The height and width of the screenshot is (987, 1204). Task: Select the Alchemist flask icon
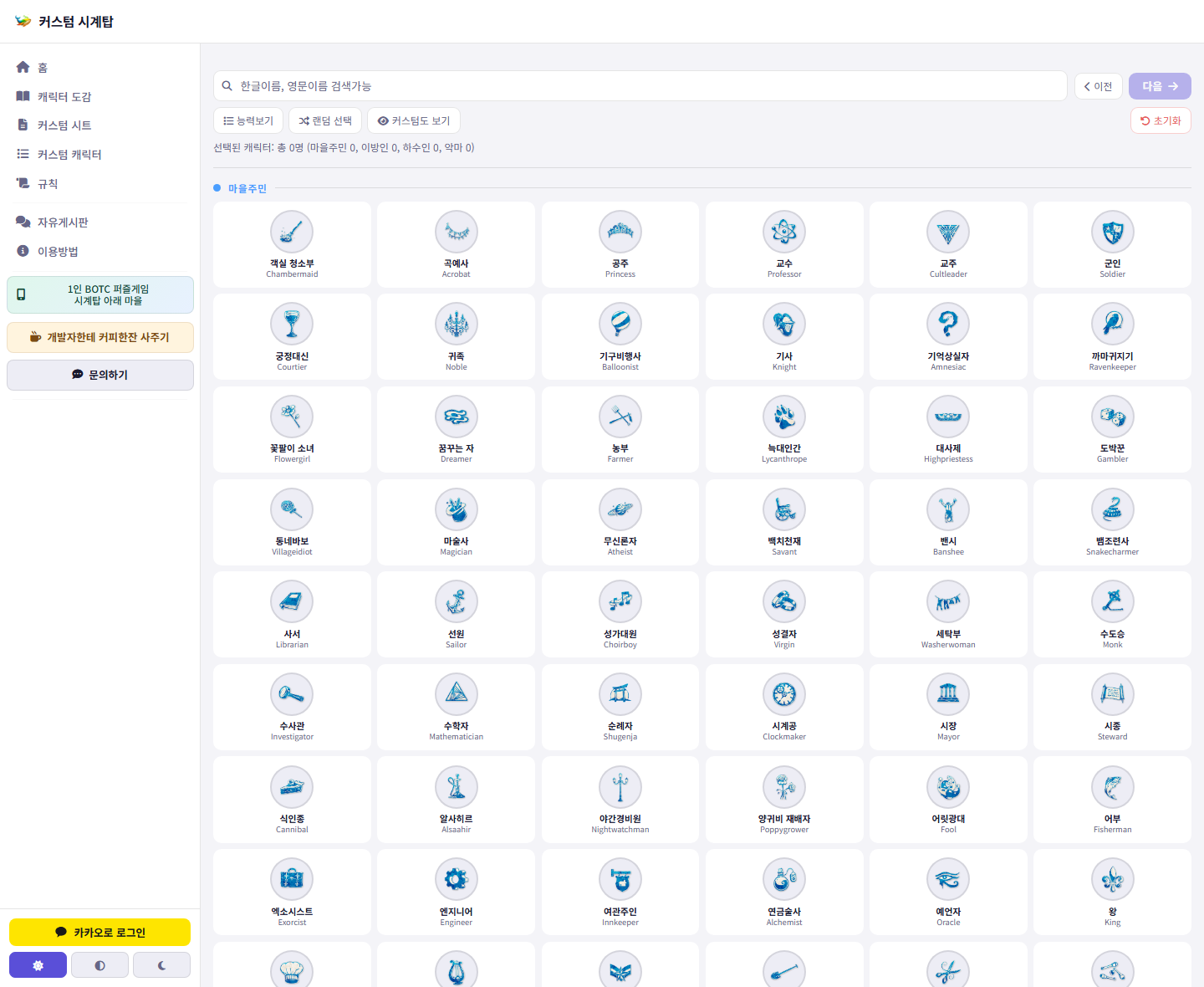(x=784, y=879)
